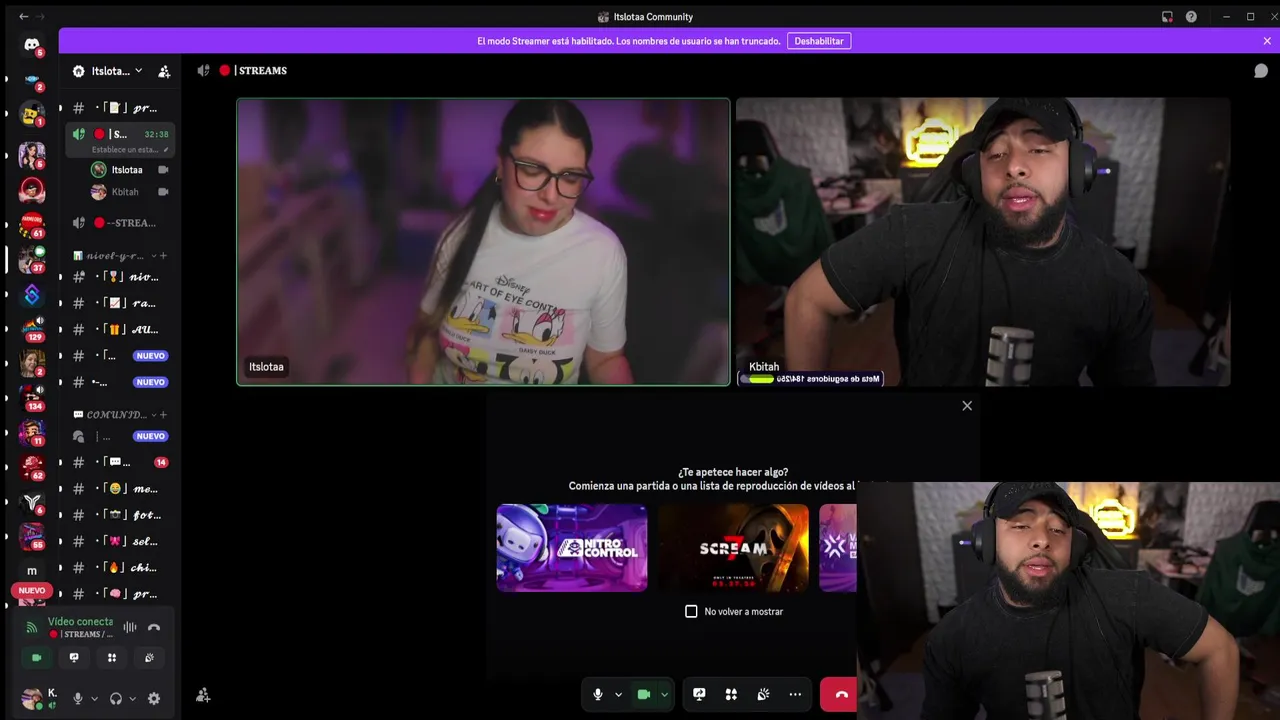Image resolution: width=1280 pixels, height=720 pixels.
Task: Toggle camera in bottom call bar
Action: pyautogui.click(x=644, y=694)
